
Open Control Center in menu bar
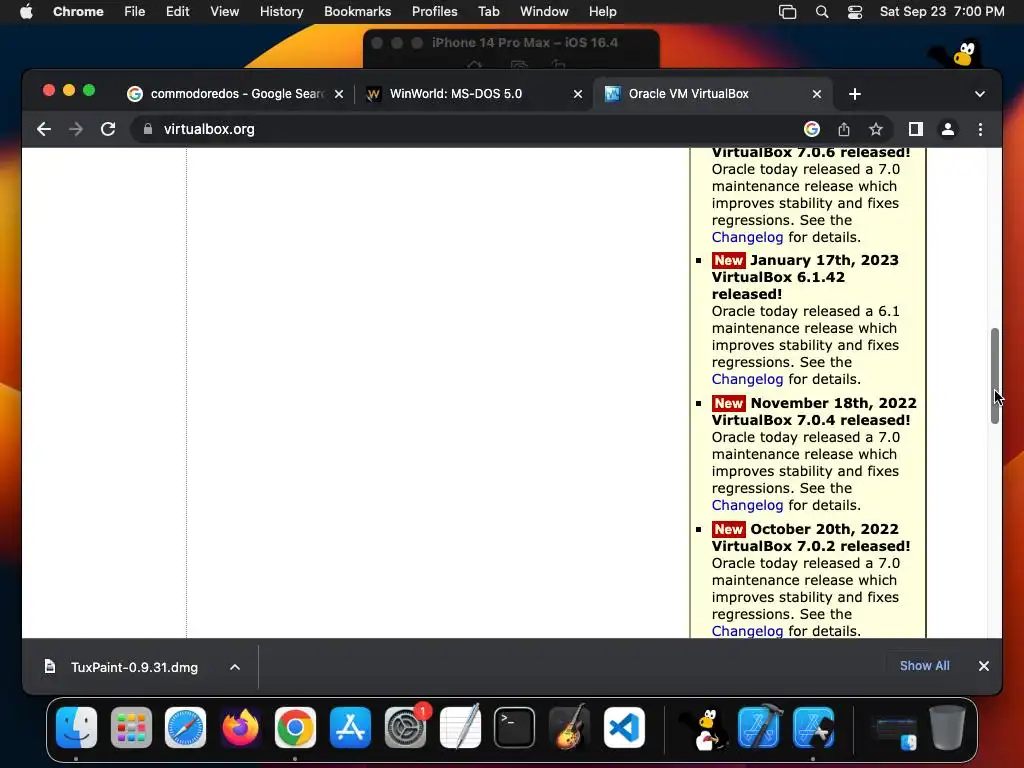[855, 12]
